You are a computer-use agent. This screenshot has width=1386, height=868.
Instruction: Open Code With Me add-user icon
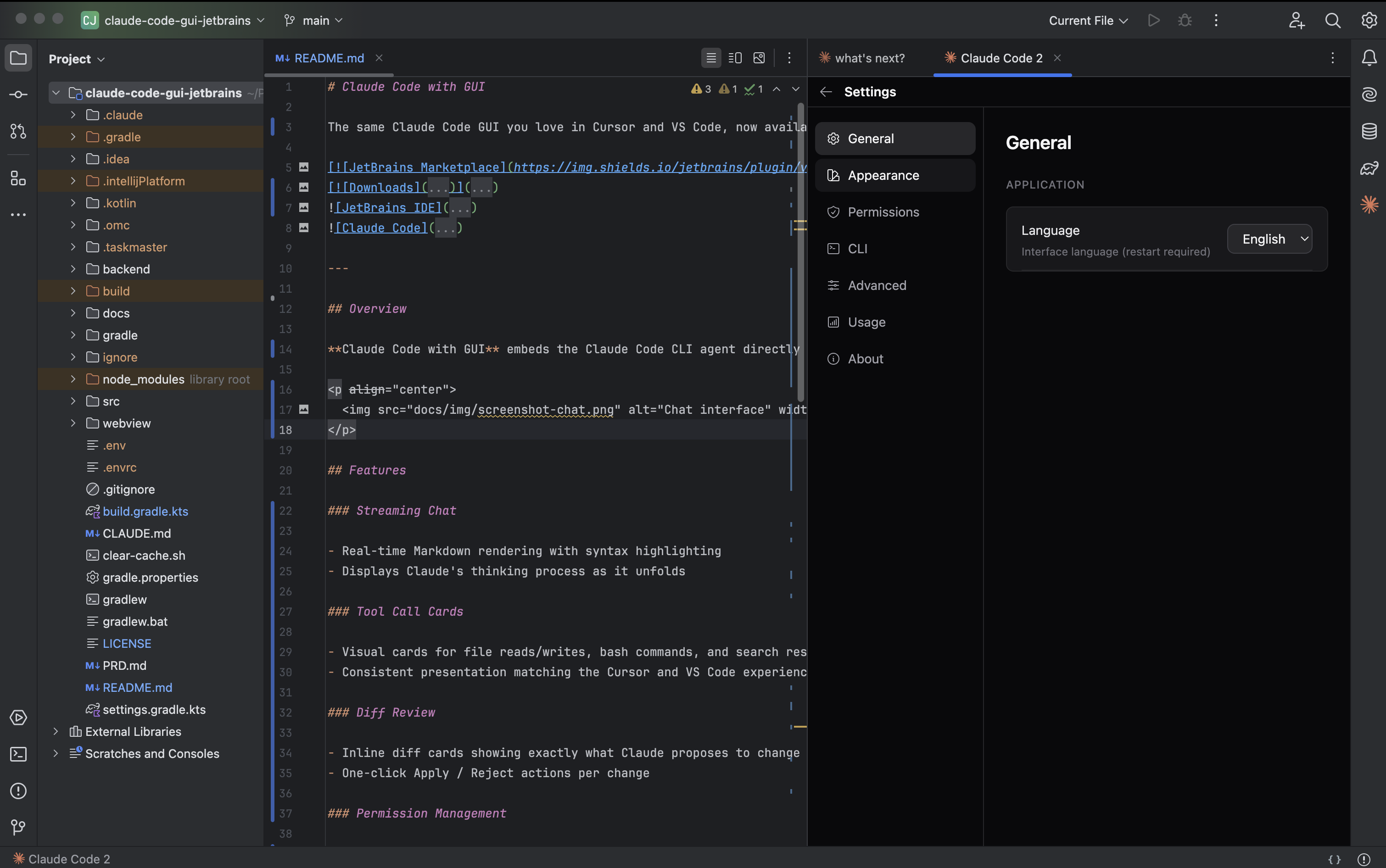[x=1297, y=21]
